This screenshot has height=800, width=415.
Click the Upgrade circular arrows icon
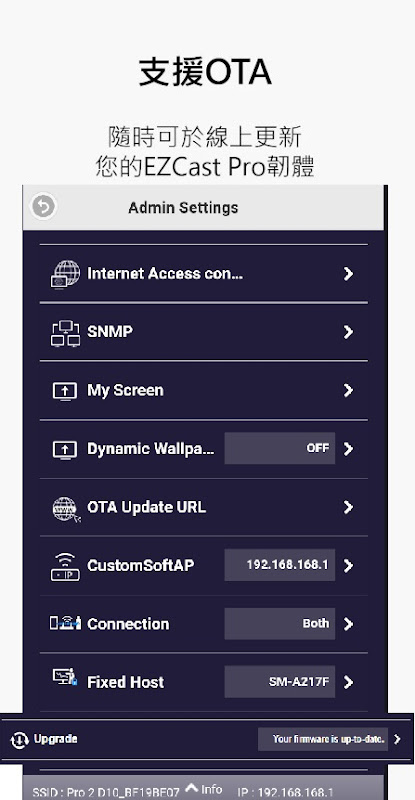[19, 740]
